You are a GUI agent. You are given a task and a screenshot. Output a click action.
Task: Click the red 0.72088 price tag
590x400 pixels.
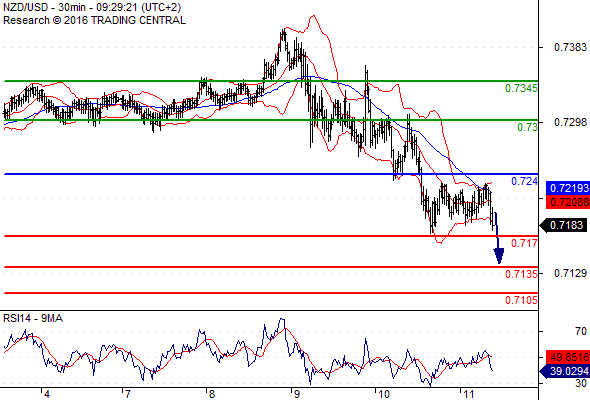568,202
